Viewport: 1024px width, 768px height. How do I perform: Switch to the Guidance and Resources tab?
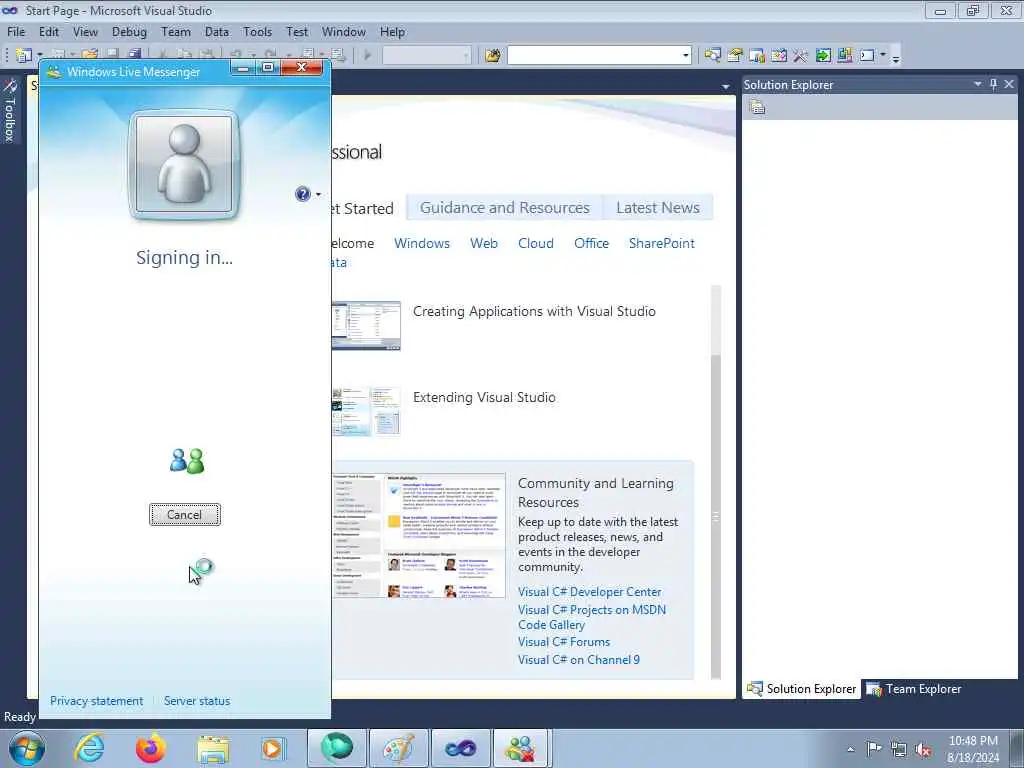click(504, 208)
